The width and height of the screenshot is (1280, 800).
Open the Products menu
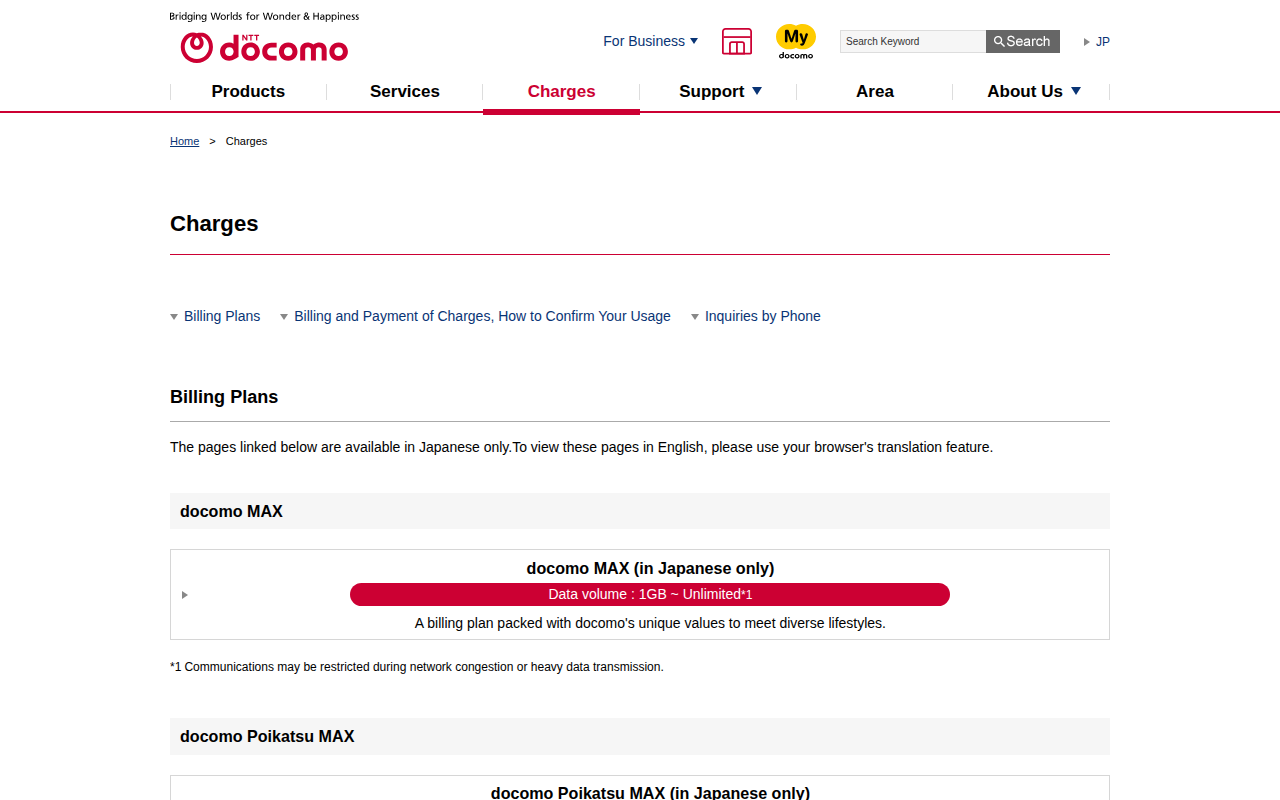pos(248,91)
